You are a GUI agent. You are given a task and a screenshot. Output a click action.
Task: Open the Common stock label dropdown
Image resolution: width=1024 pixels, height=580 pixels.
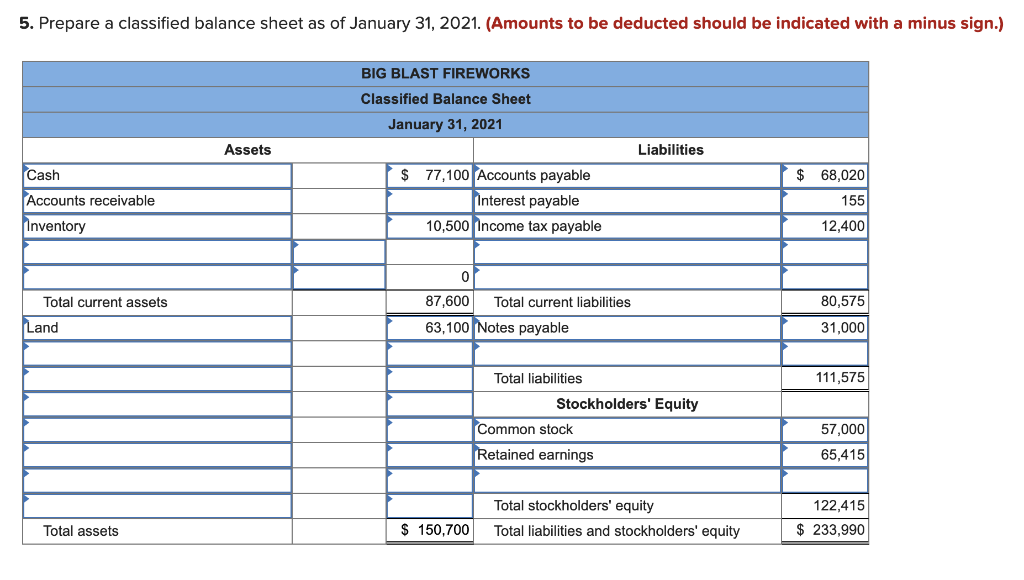[x=620, y=429]
